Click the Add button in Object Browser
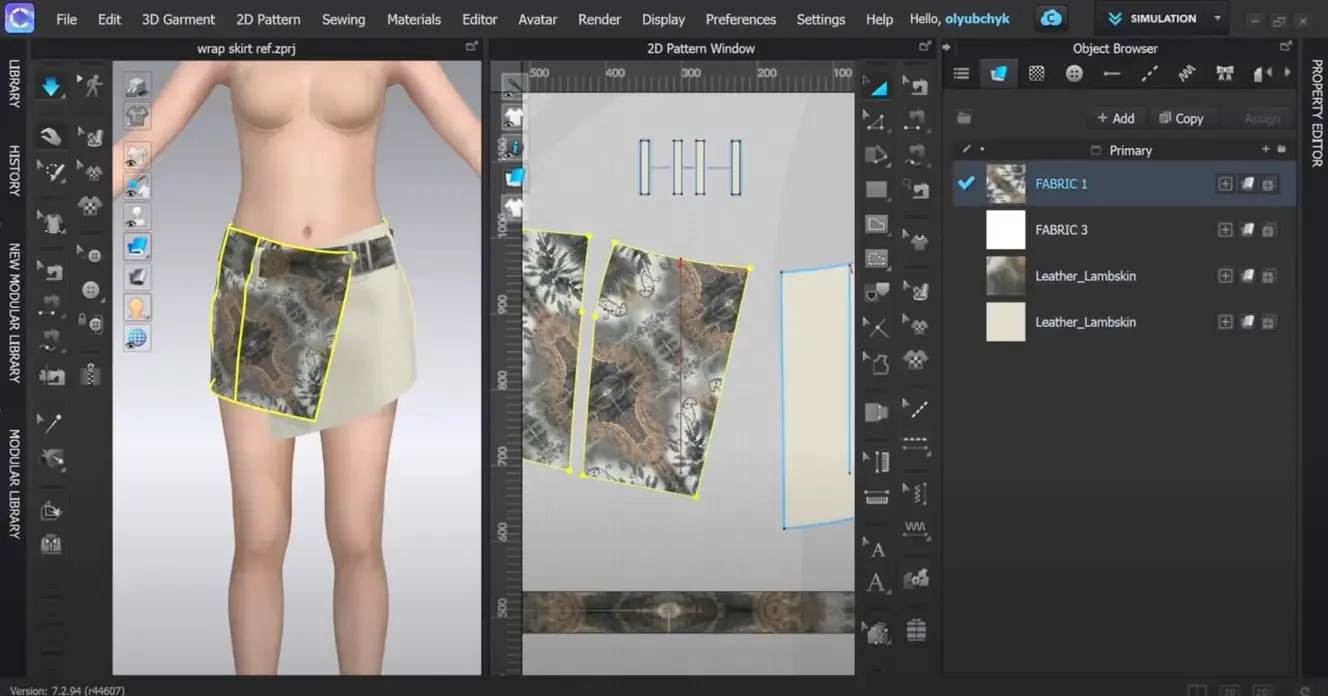The height and width of the screenshot is (696, 1328). pyautogui.click(x=1115, y=118)
